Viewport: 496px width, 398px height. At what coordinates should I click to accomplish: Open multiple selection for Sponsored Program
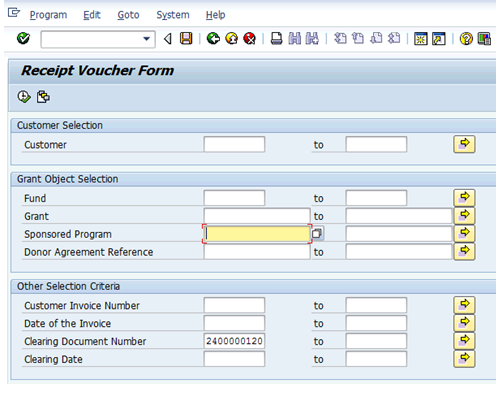pyautogui.click(x=464, y=234)
